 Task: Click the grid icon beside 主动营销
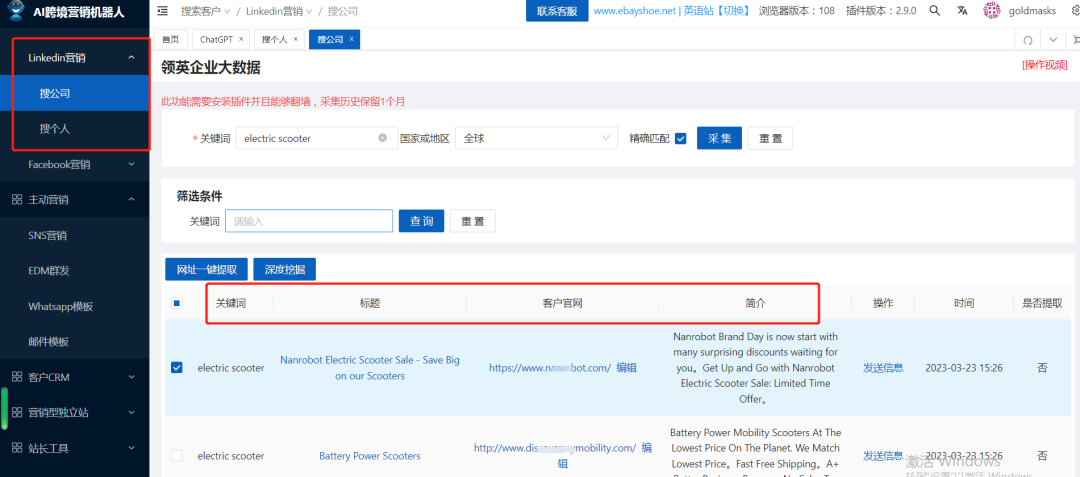17,200
